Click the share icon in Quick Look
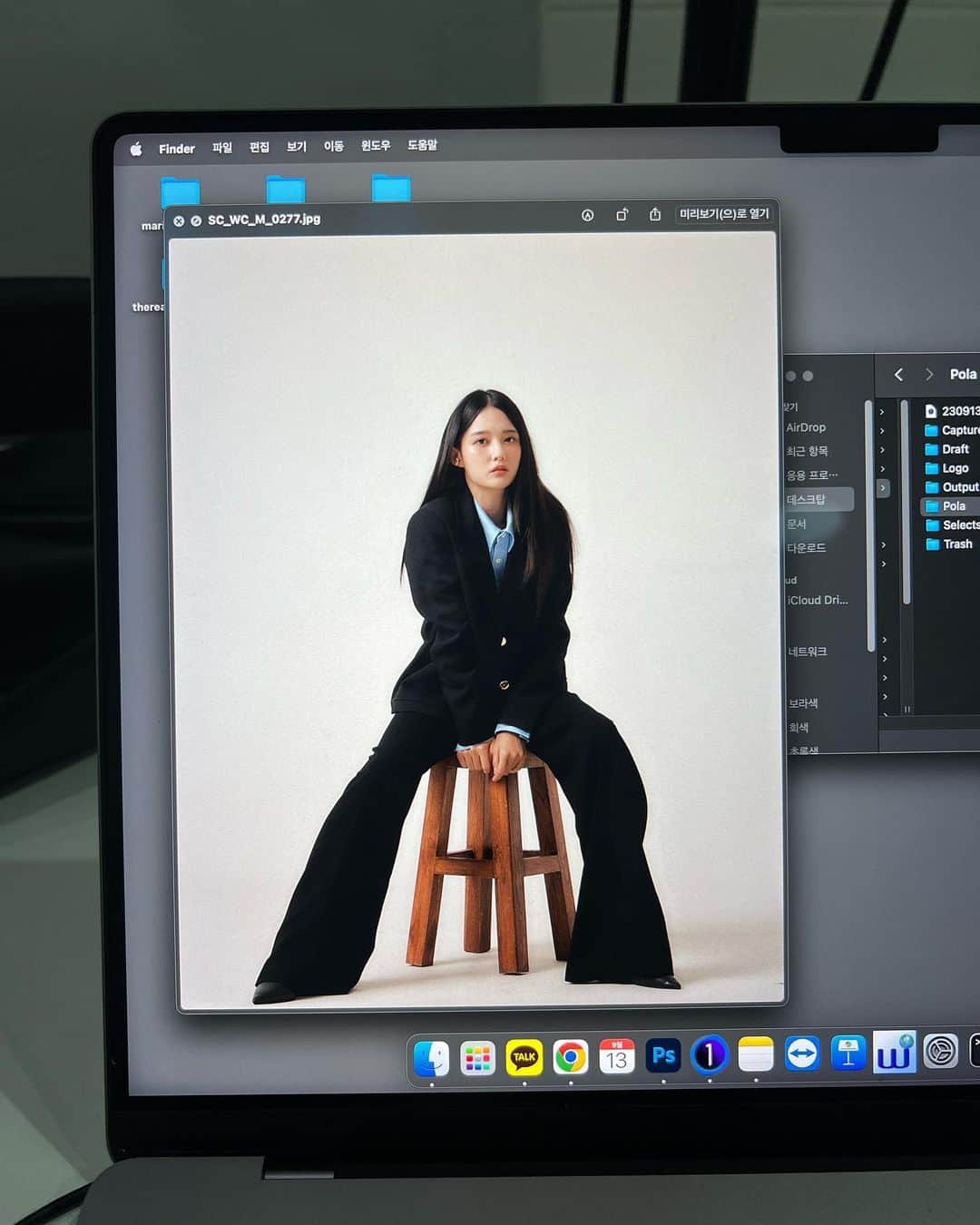Screen dimensions: 980x1225 [655, 214]
